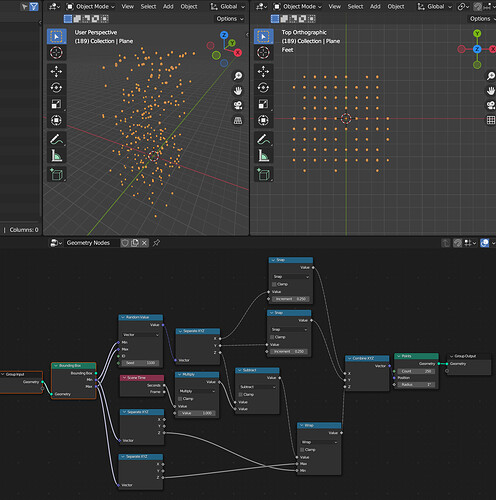Open the Object Mode dropdown in the Top Orthographic viewport

point(298,6)
